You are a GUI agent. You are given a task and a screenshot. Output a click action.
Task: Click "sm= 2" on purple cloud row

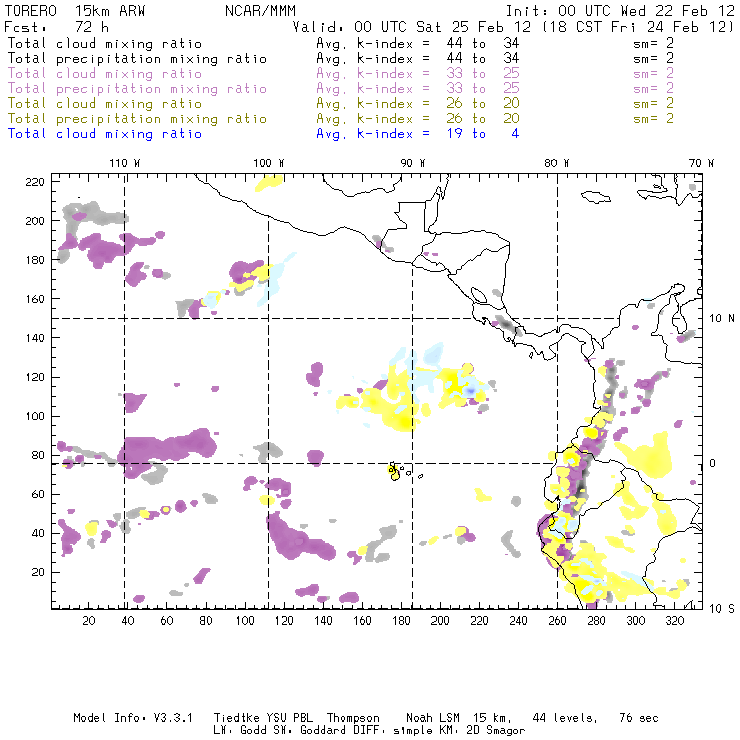tap(654, 74)
